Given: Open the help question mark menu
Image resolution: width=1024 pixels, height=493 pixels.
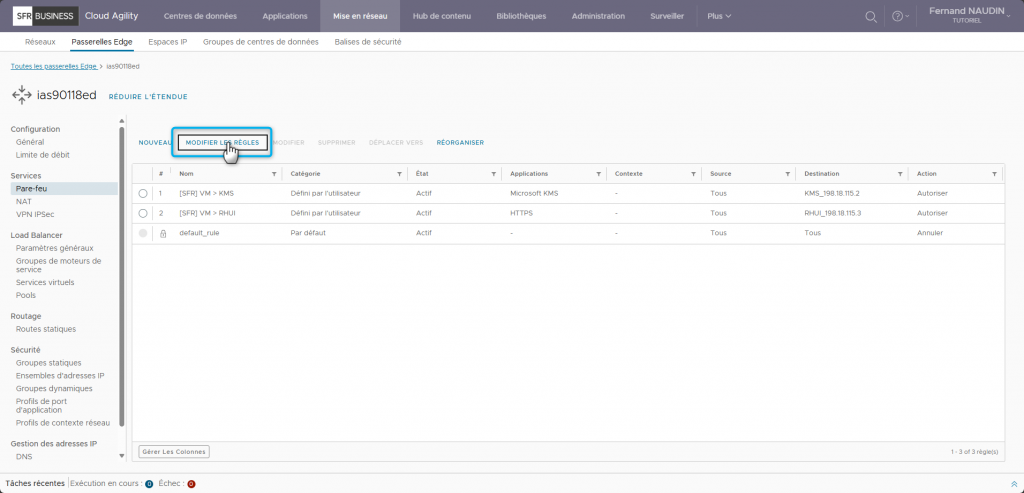Looking at the screenshot, I should click(899, 17).
